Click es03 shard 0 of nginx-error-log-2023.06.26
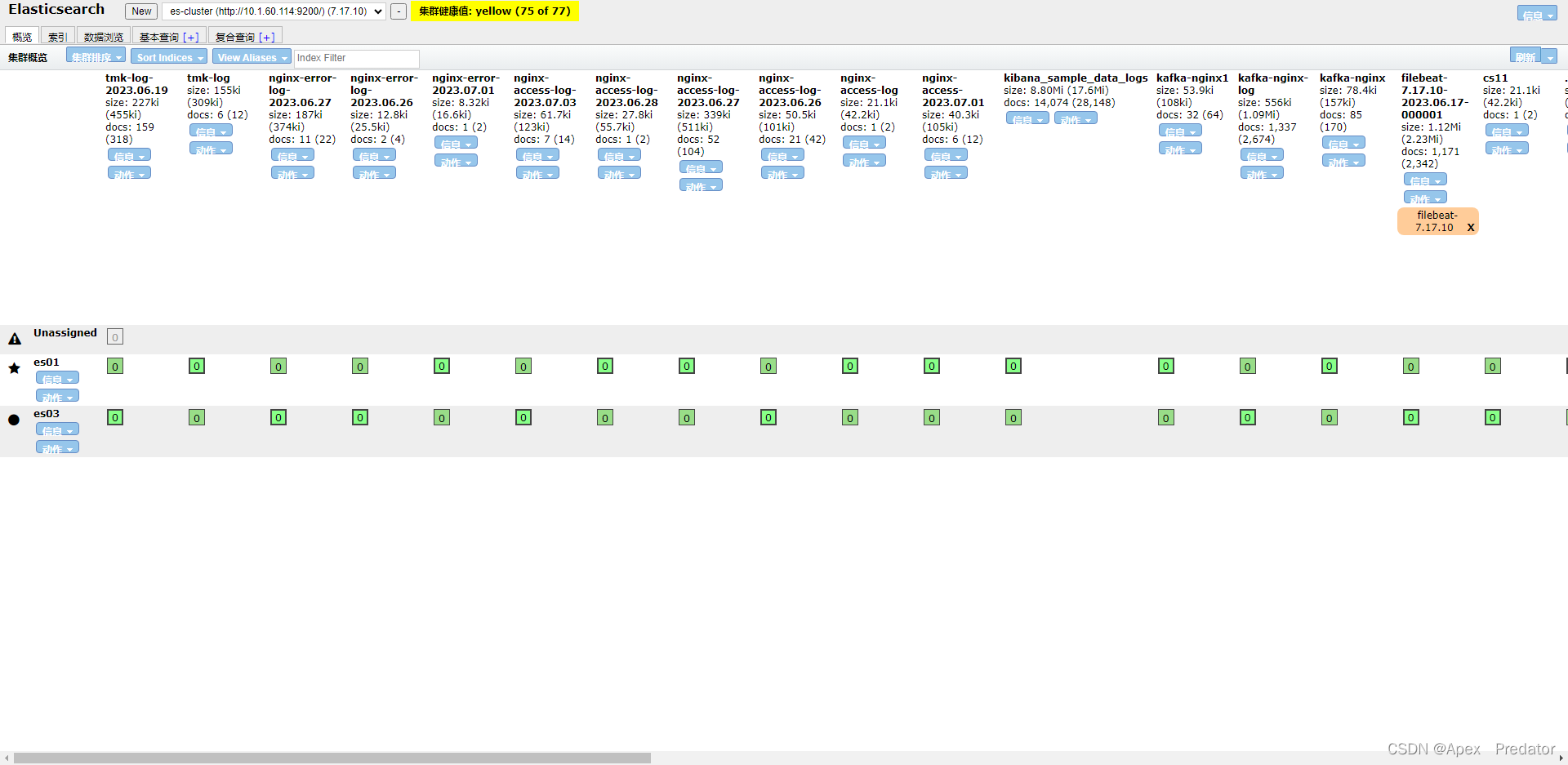The width and height of the screenshot is (1568, 765). (x=360, y=417)
